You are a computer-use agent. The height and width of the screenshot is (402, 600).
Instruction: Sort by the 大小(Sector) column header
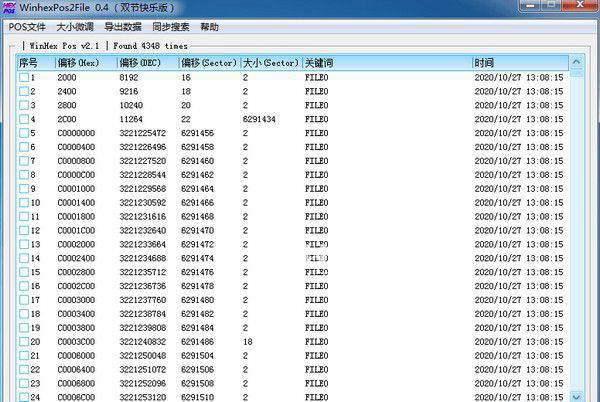coord(272,63)
